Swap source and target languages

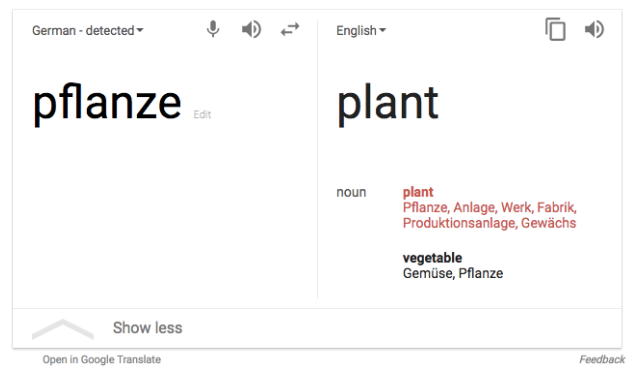click(x=290, y=29)
